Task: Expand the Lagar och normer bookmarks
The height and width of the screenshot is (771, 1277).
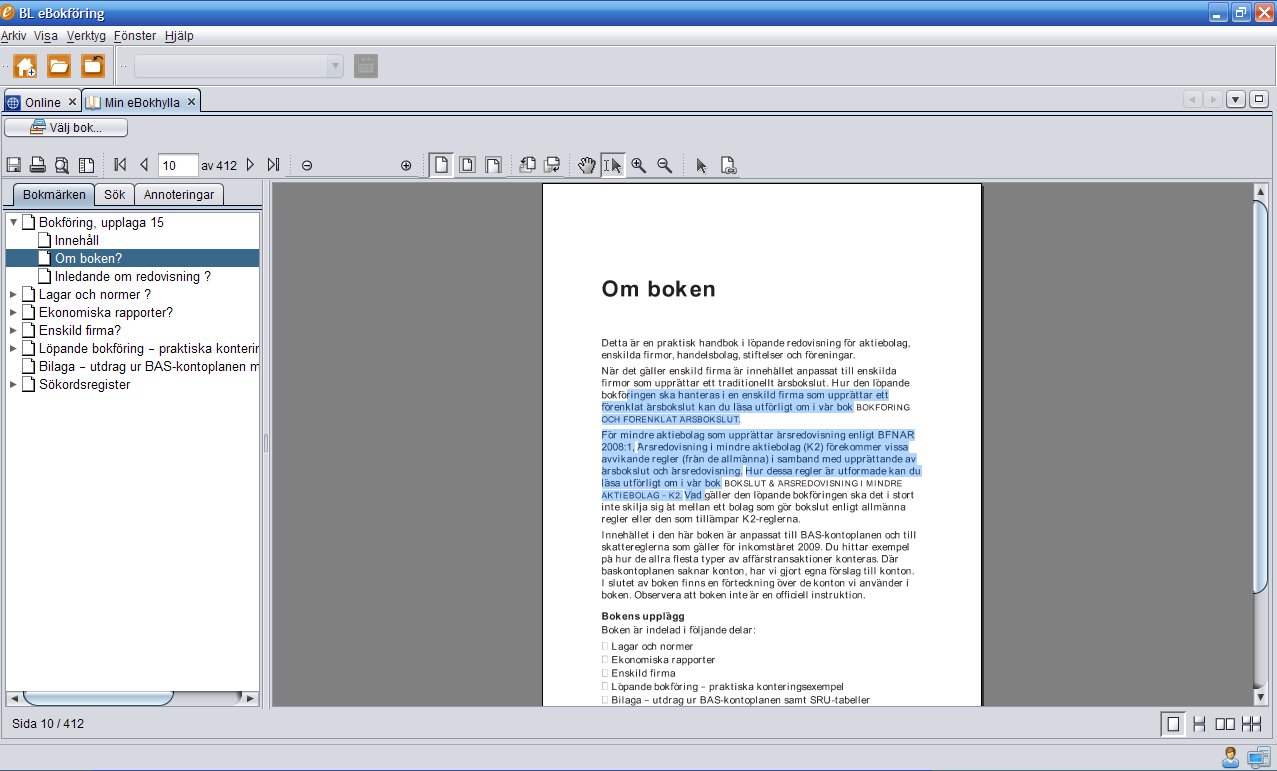Action: pyautogui.click(x=15, y=294)
